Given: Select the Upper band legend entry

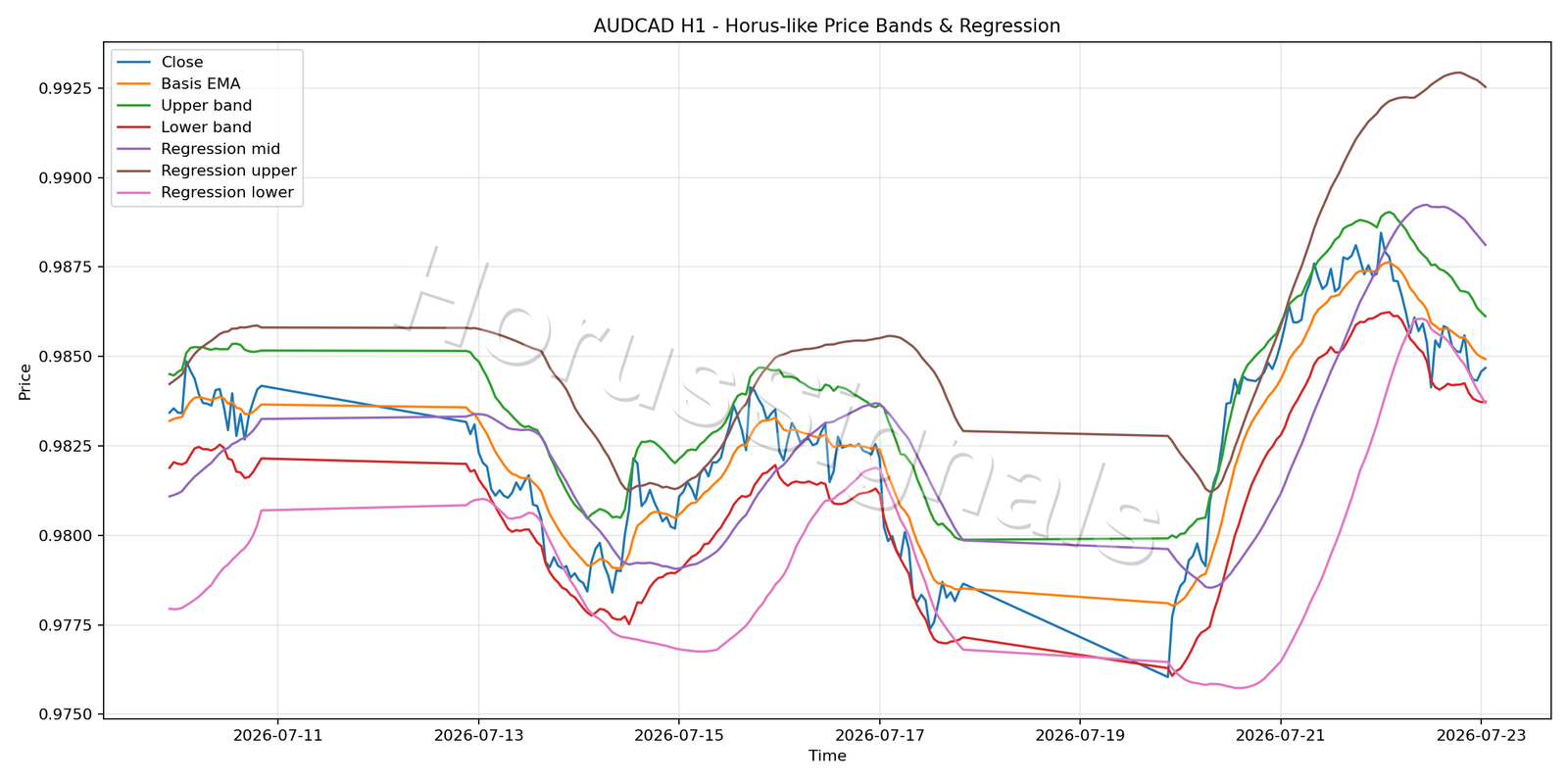Looking at the screenshot, I should pos(185,106).
